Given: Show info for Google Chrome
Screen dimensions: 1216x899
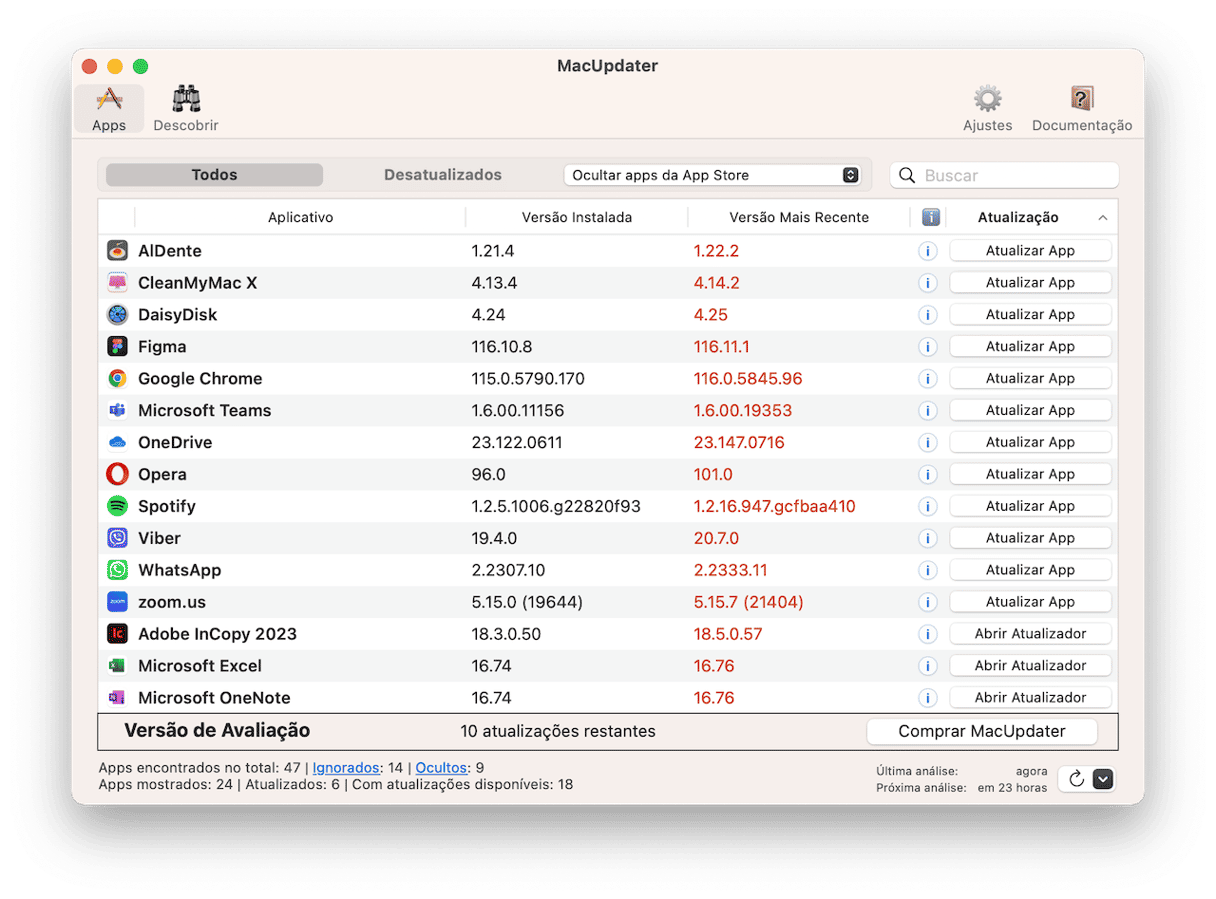Looking at the screenshot, I should 928,379.
